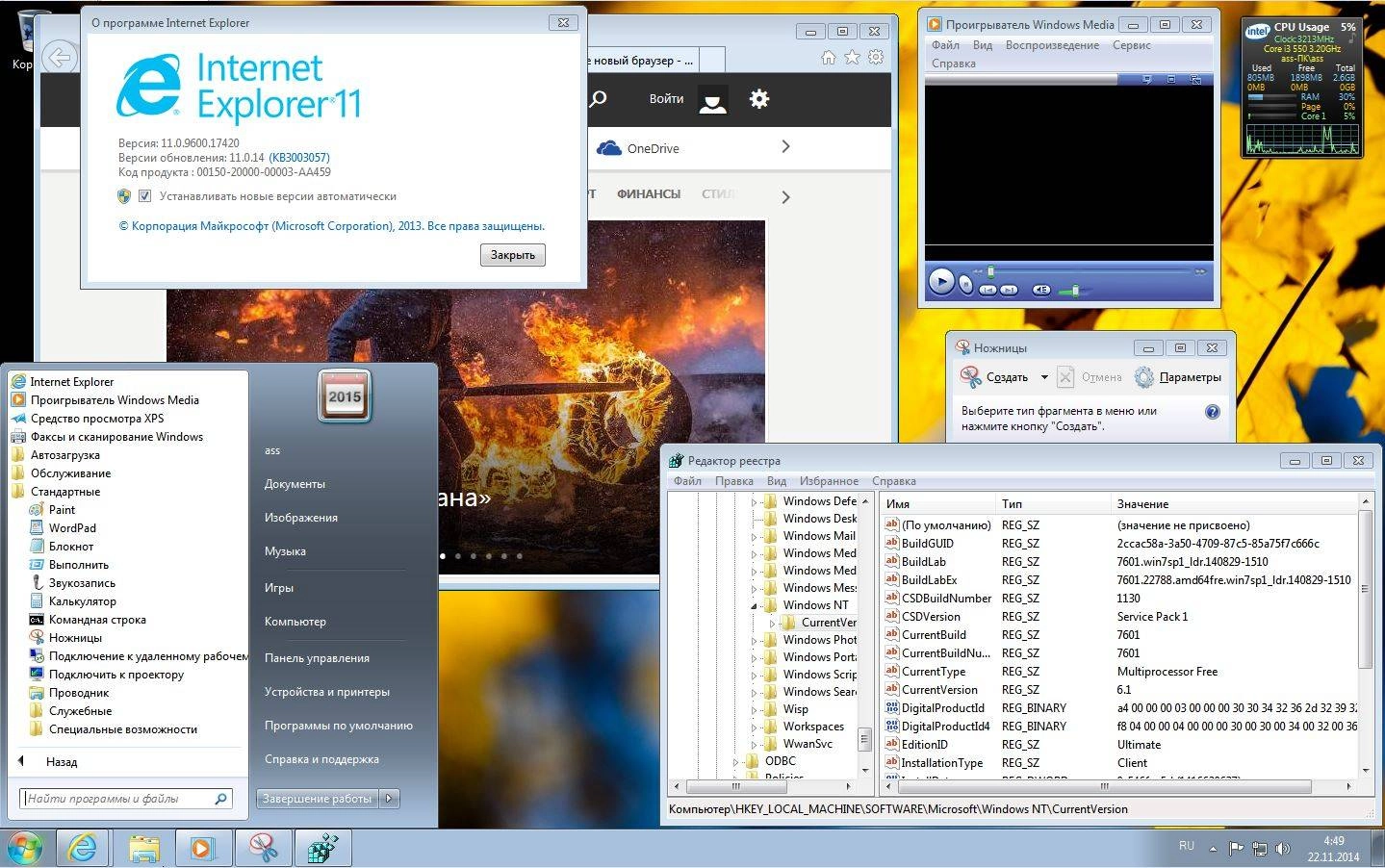Open Справка menu in Registry Editor
Viewport: 1385px width, 868px height.
[x=894, y=481]
